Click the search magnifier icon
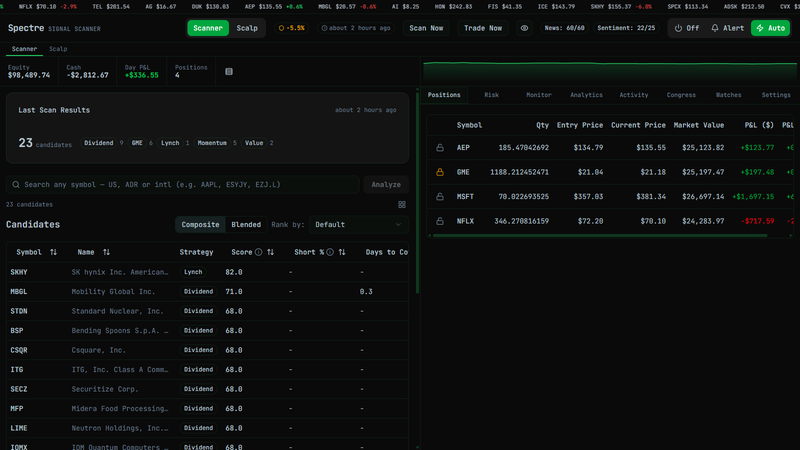800x450 pixels. pos(16,185)
